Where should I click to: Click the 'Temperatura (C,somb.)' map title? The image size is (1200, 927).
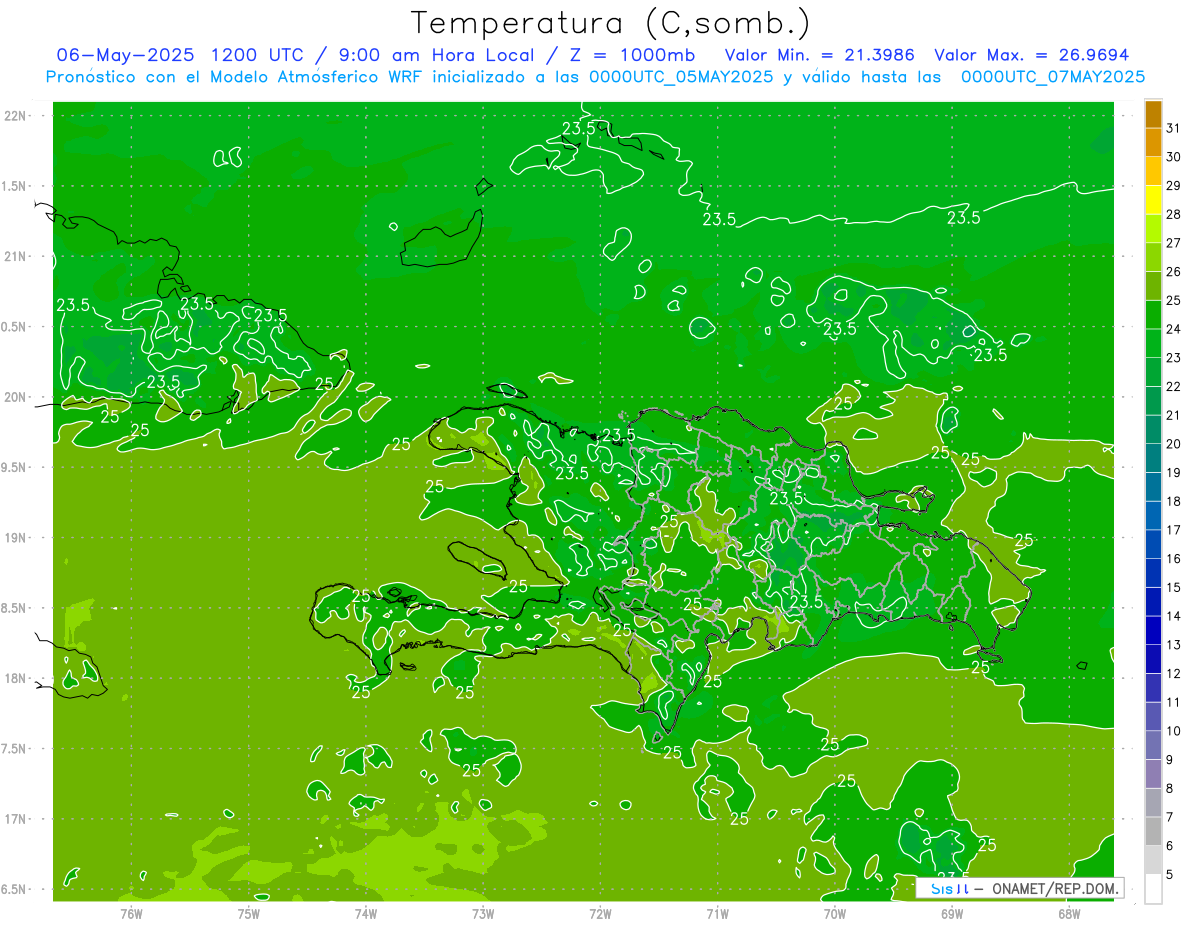point(610,23)
